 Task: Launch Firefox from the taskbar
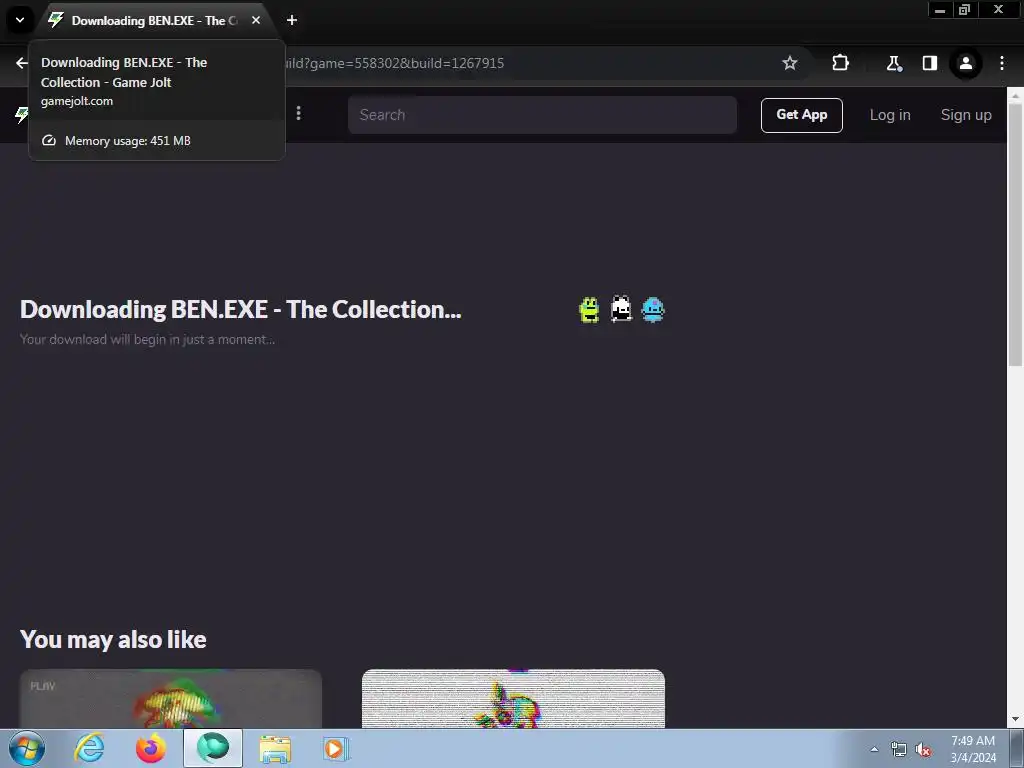coord(150,748)
